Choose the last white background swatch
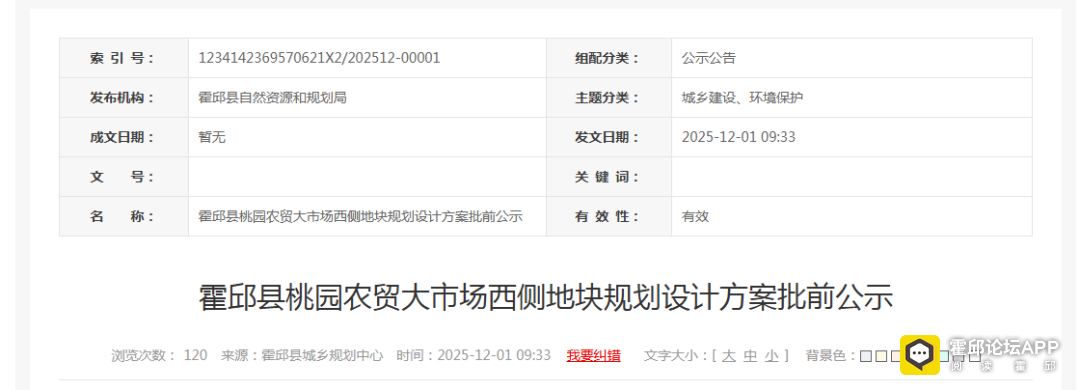Image resolution: width=1080 pixels, height=390 pixels. point(975,356)
